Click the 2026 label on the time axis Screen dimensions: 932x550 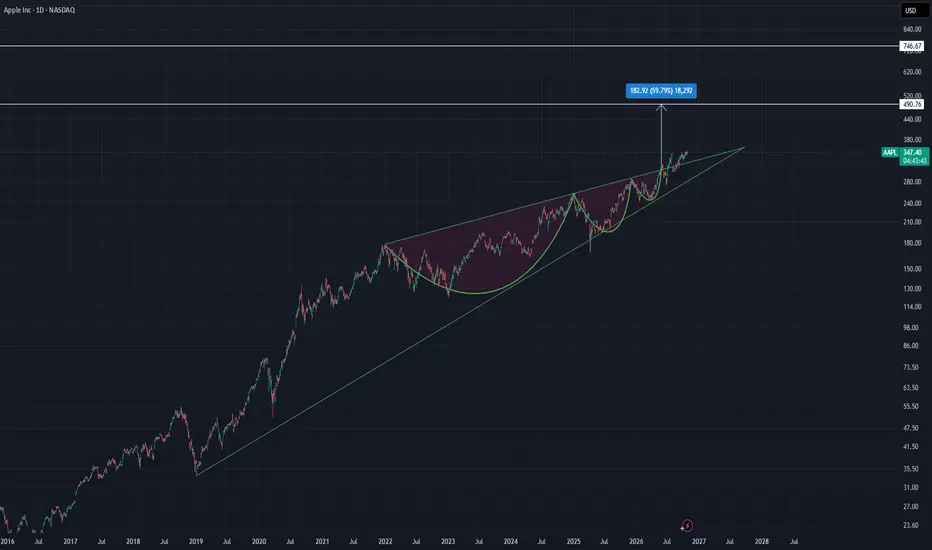(x=637, y=542)
